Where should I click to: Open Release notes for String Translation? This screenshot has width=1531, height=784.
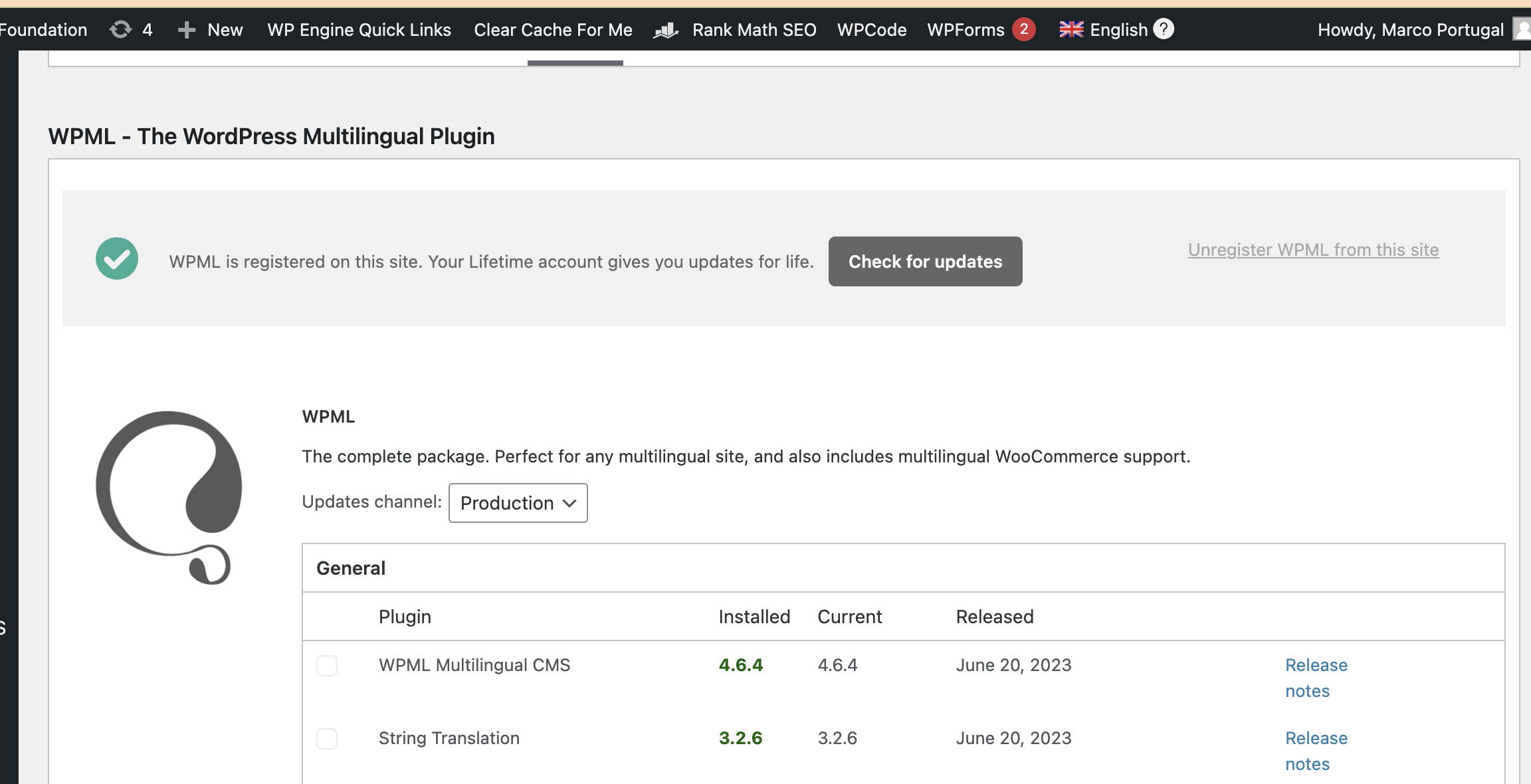1316,751
